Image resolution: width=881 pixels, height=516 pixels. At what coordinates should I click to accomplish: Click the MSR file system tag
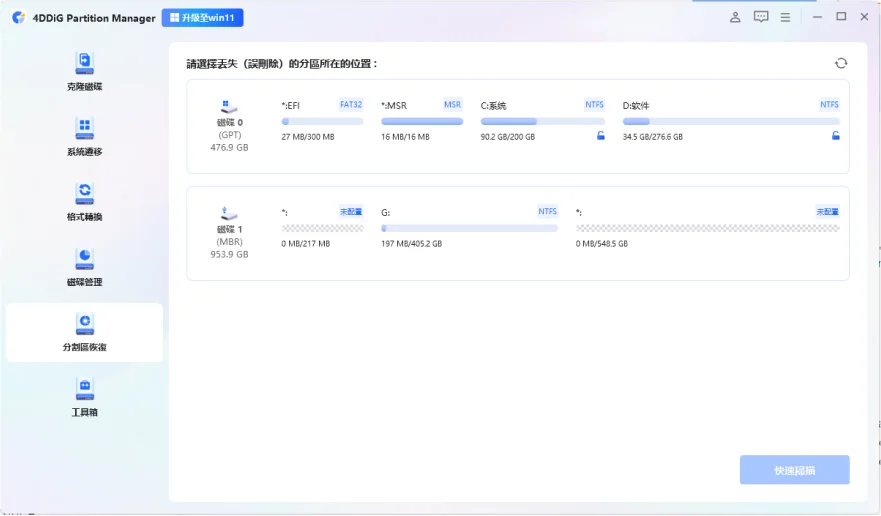click(452, 105)
